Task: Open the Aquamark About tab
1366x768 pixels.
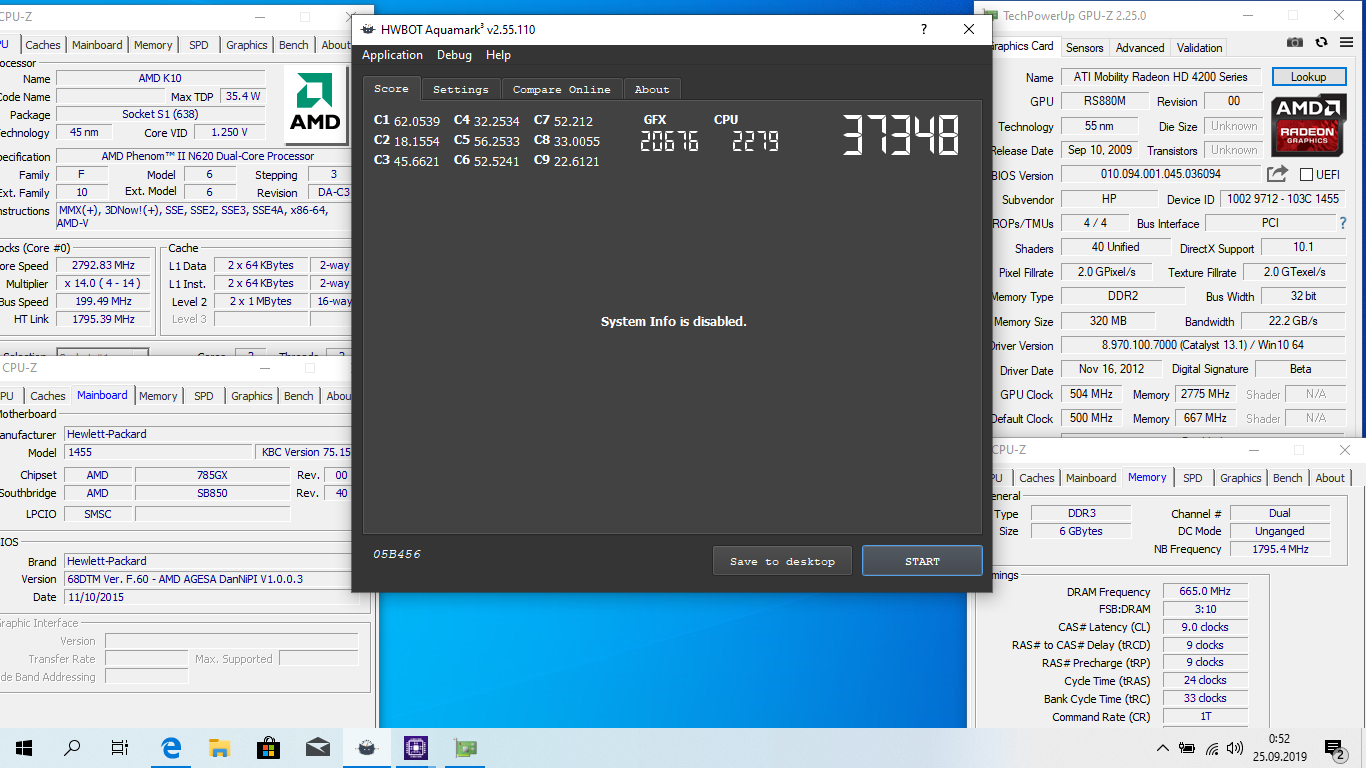Action: pos(652,89)
